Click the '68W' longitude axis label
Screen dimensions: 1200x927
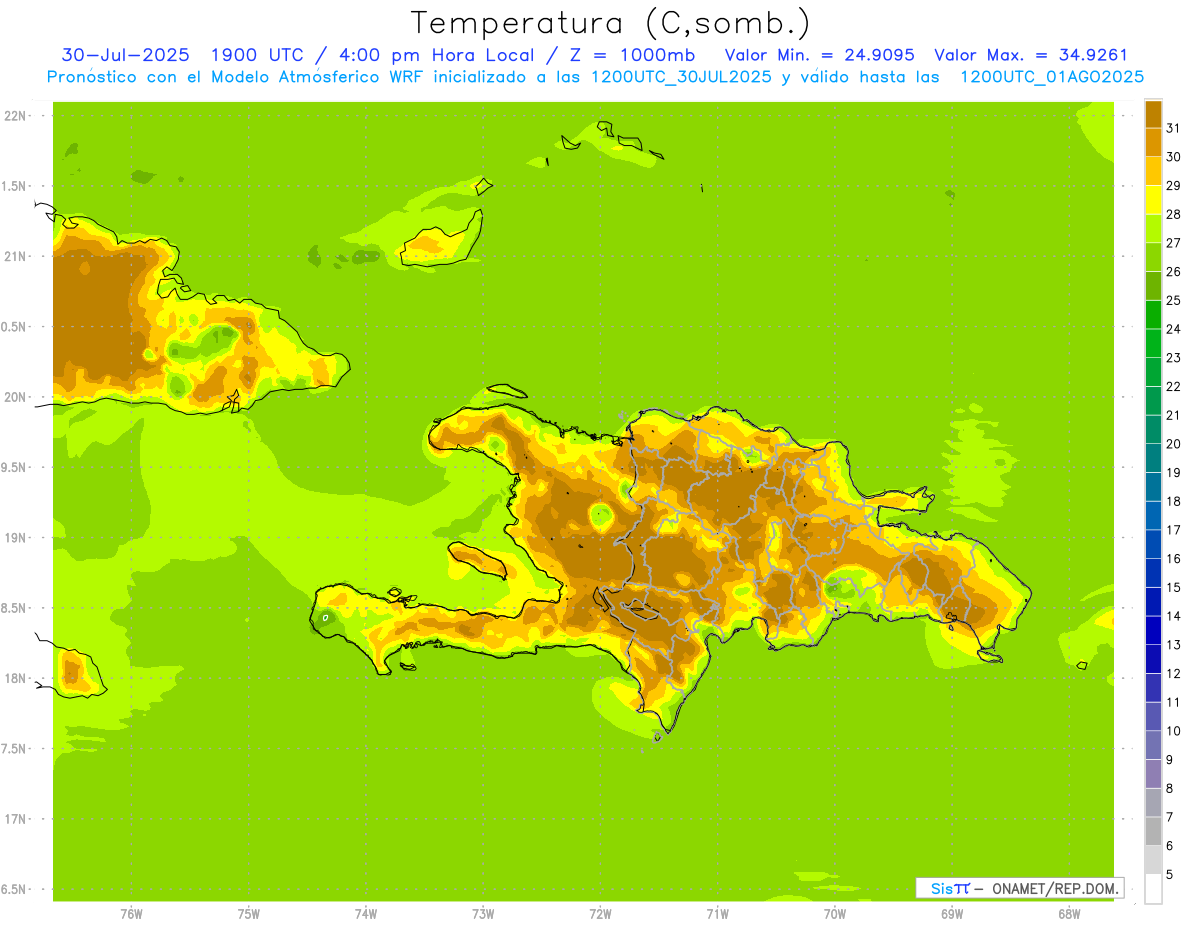[1069, 914]
